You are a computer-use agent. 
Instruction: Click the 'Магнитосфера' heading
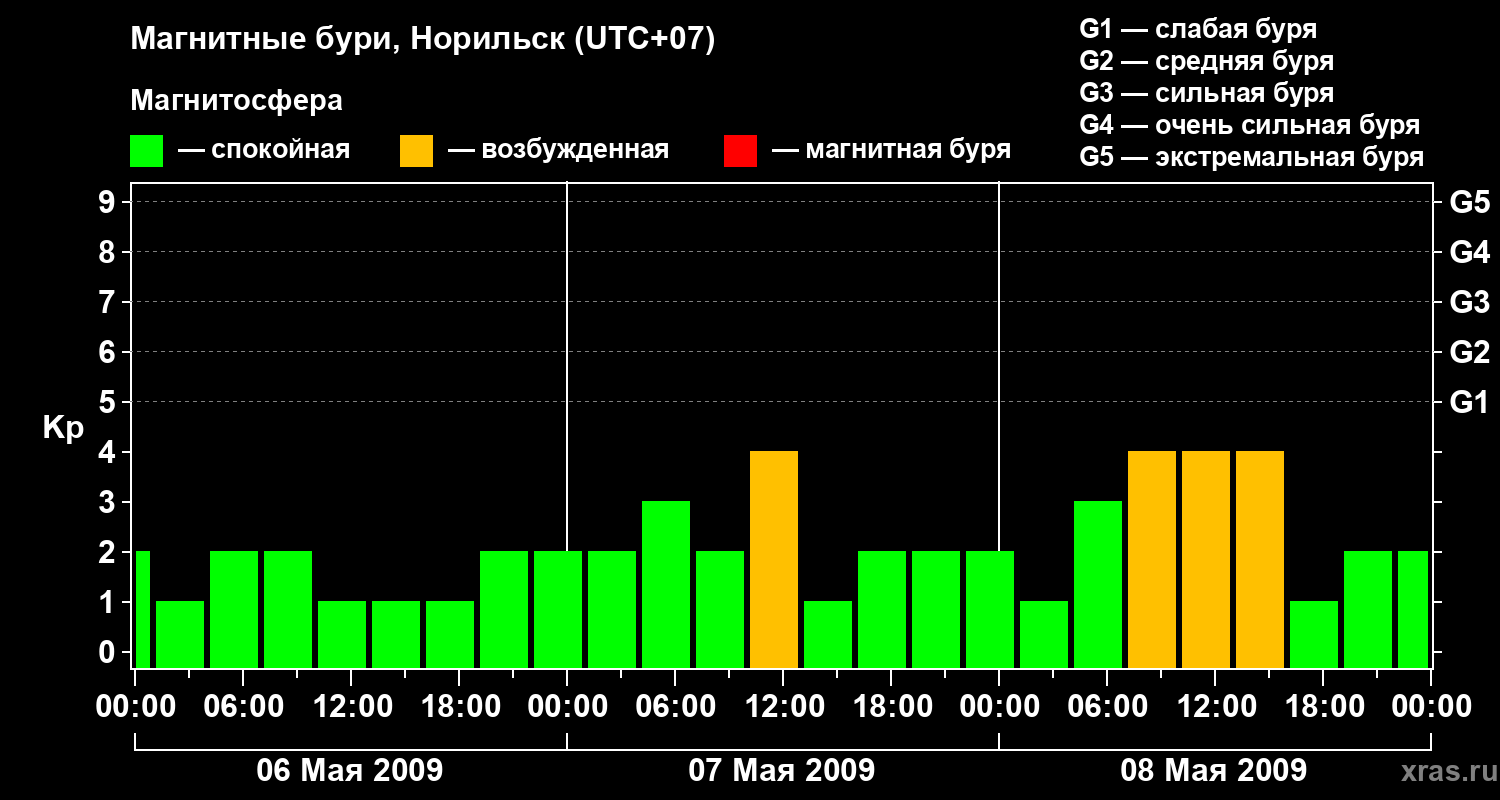(x=236, y=101)
